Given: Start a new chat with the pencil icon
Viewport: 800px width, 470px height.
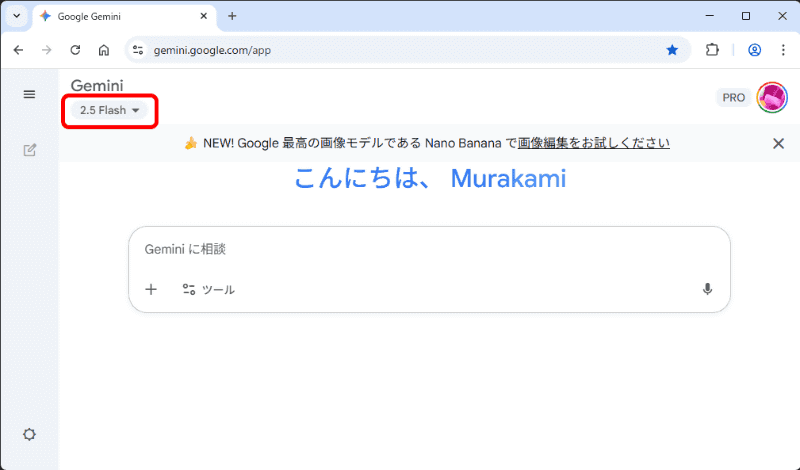Looking at the screenshot, I should 30,150.
